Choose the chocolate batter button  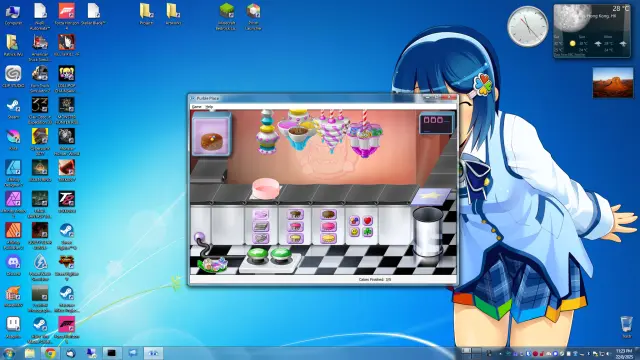point(295,215)
